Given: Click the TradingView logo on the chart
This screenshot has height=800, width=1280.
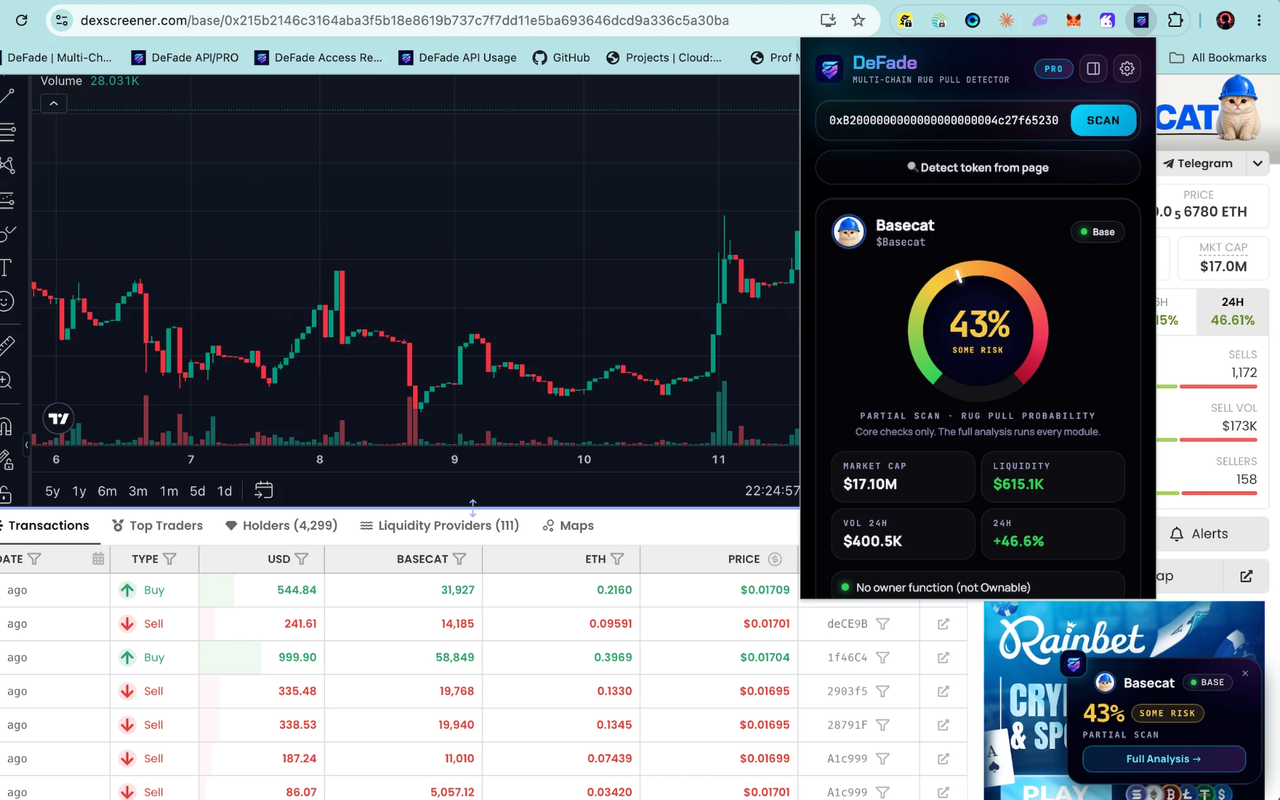Looking at the screenshot, I should (x=59, y=419).
